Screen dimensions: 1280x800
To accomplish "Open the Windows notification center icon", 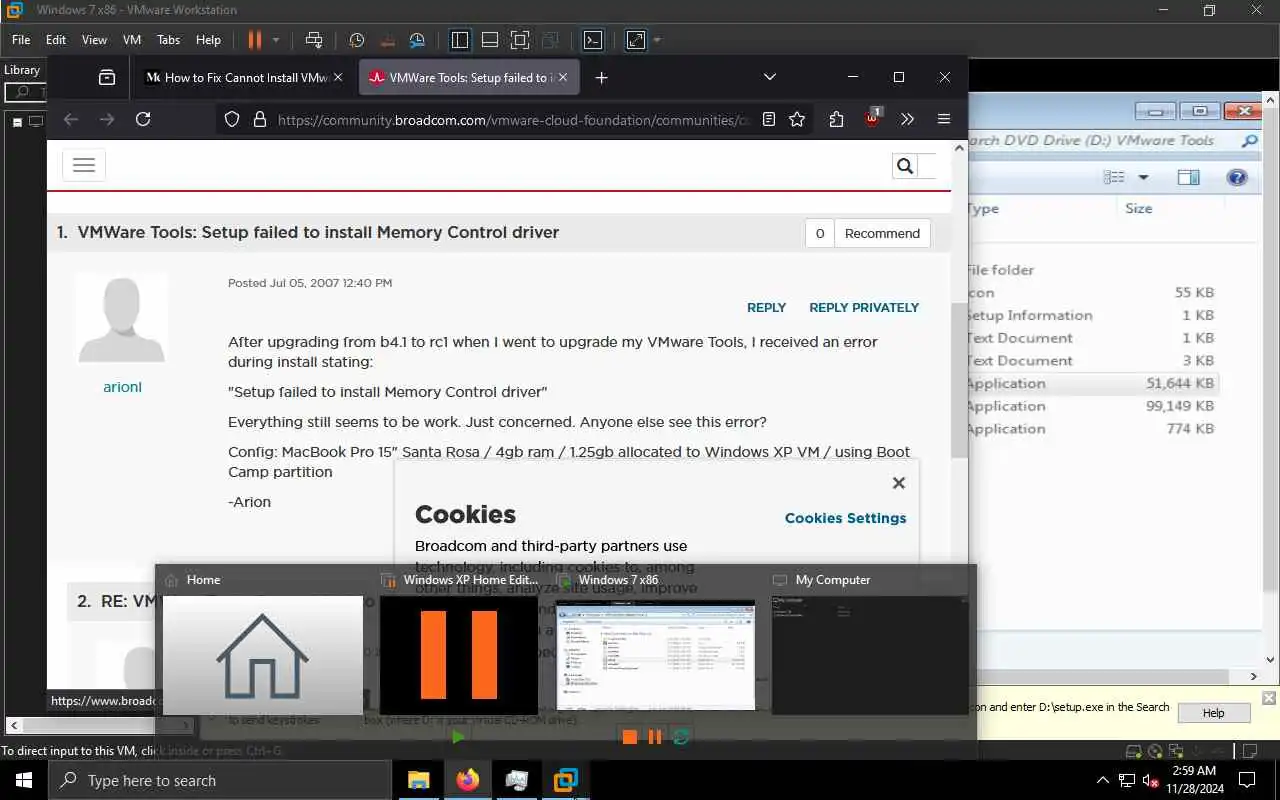I will click(1248, 780).
